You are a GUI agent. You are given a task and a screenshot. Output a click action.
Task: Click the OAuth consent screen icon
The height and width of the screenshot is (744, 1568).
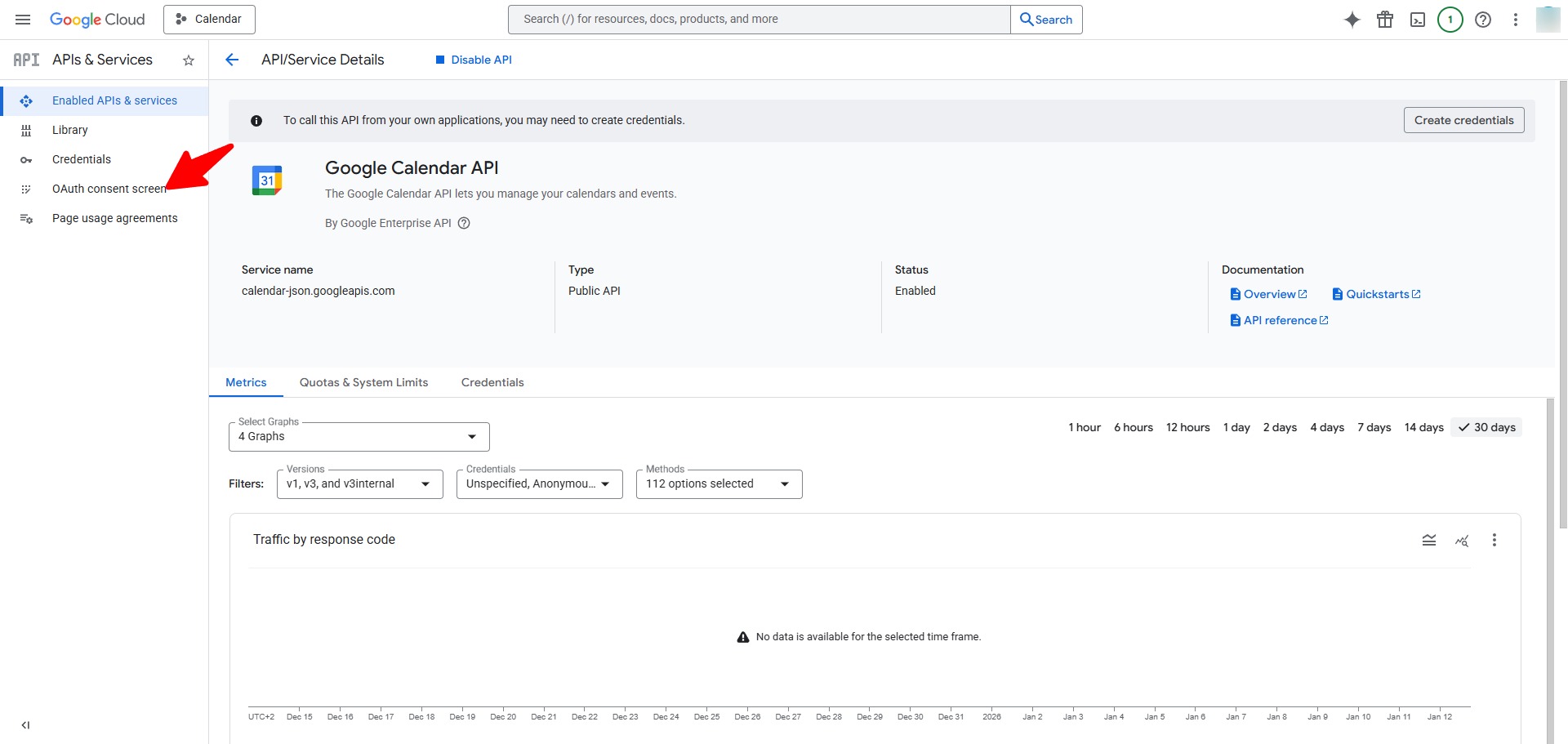click(x=26, y=189)
